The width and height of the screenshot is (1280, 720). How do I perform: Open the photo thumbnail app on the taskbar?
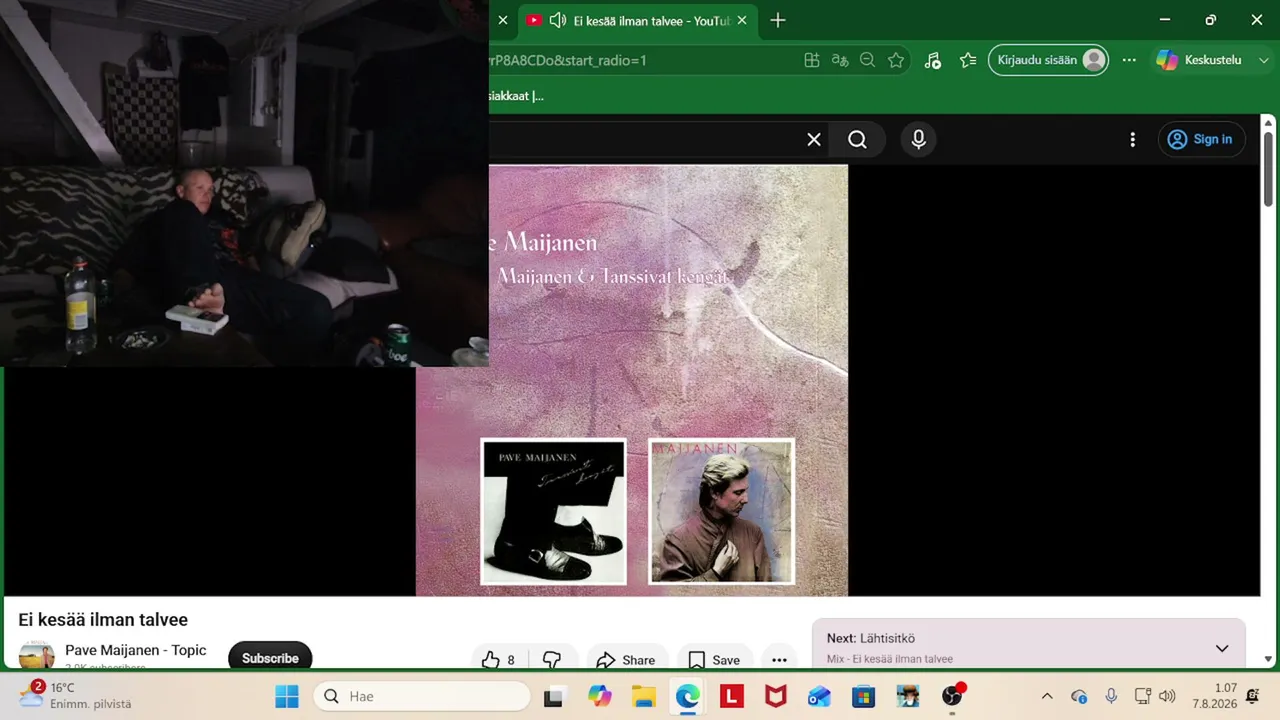tap(908, 696)
